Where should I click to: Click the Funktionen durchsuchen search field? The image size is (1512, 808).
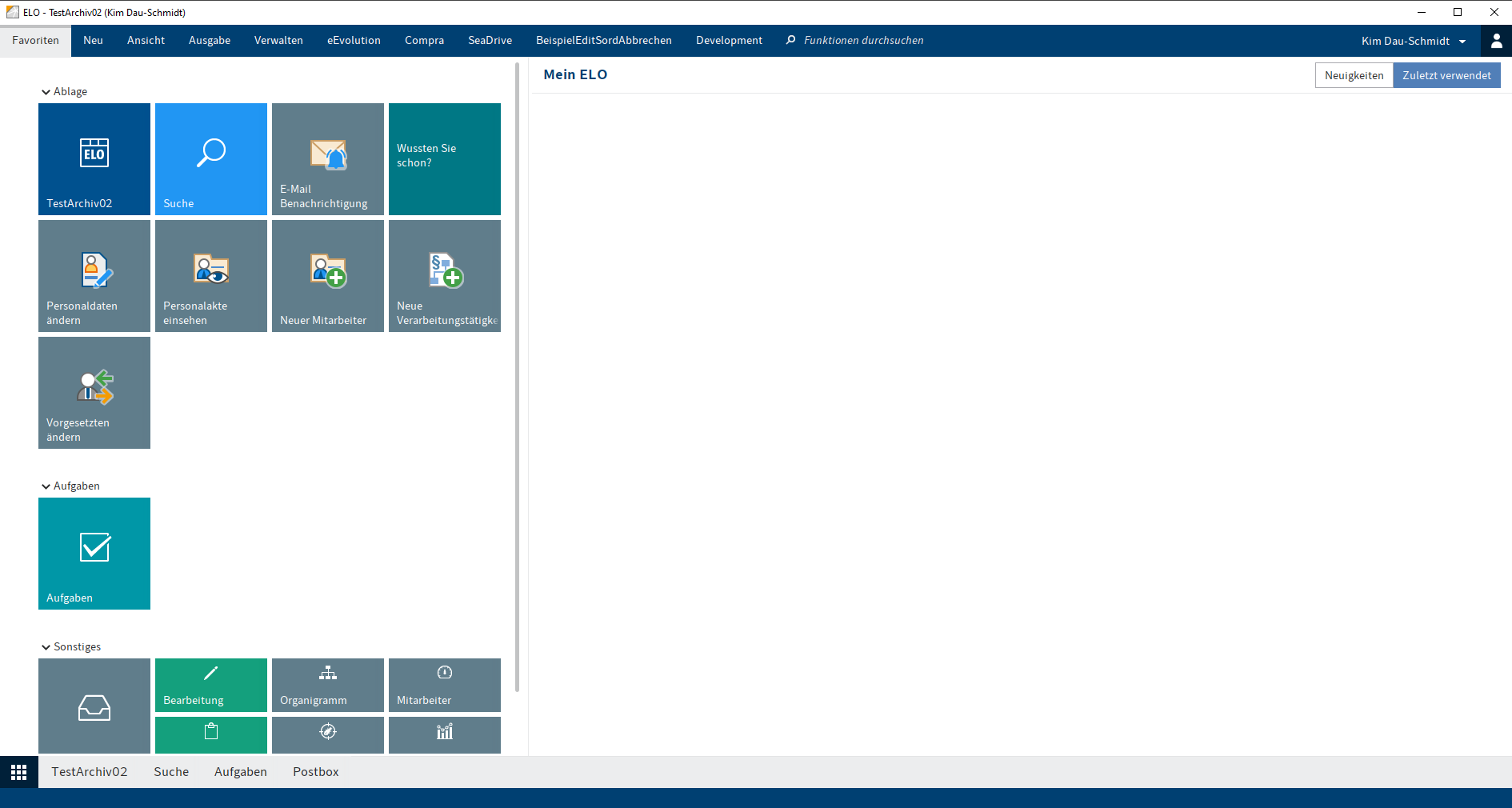[863, 41]
